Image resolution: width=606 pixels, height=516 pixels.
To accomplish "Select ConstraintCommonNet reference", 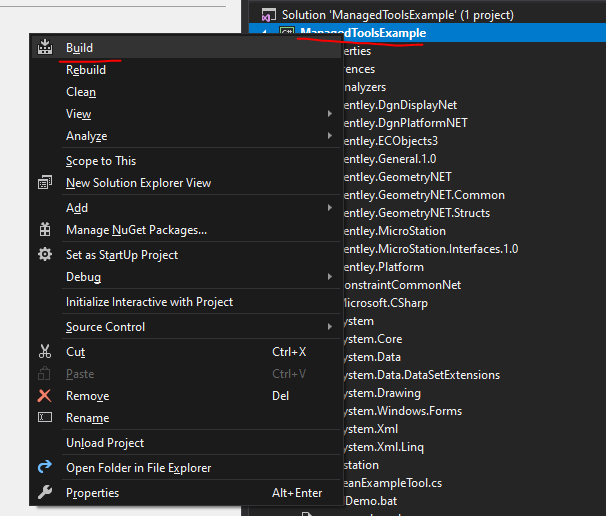I will point(402,285).
